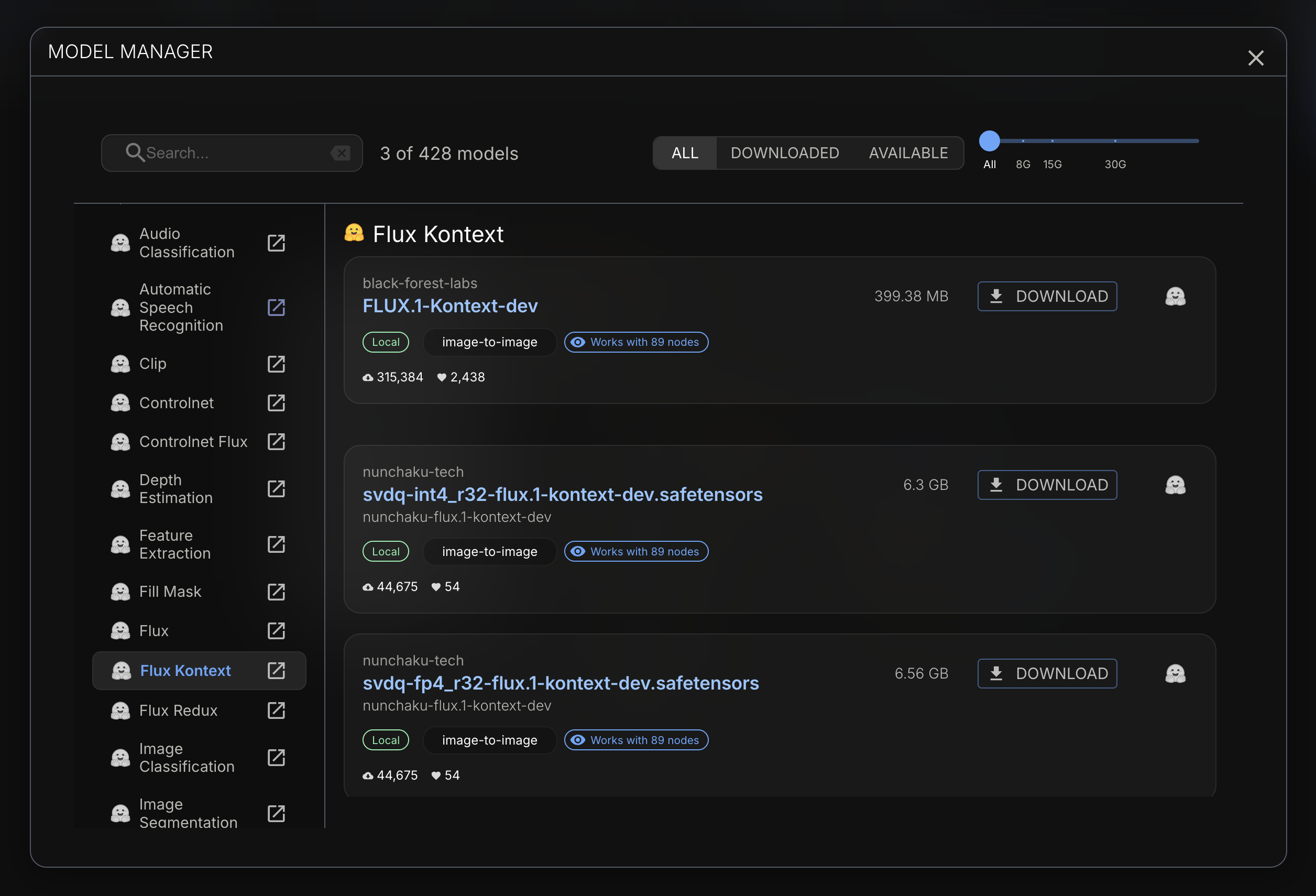Click external link icon for Depth Estimation
The height and width of the screenshot is (896, 1316).
(276, 489)
